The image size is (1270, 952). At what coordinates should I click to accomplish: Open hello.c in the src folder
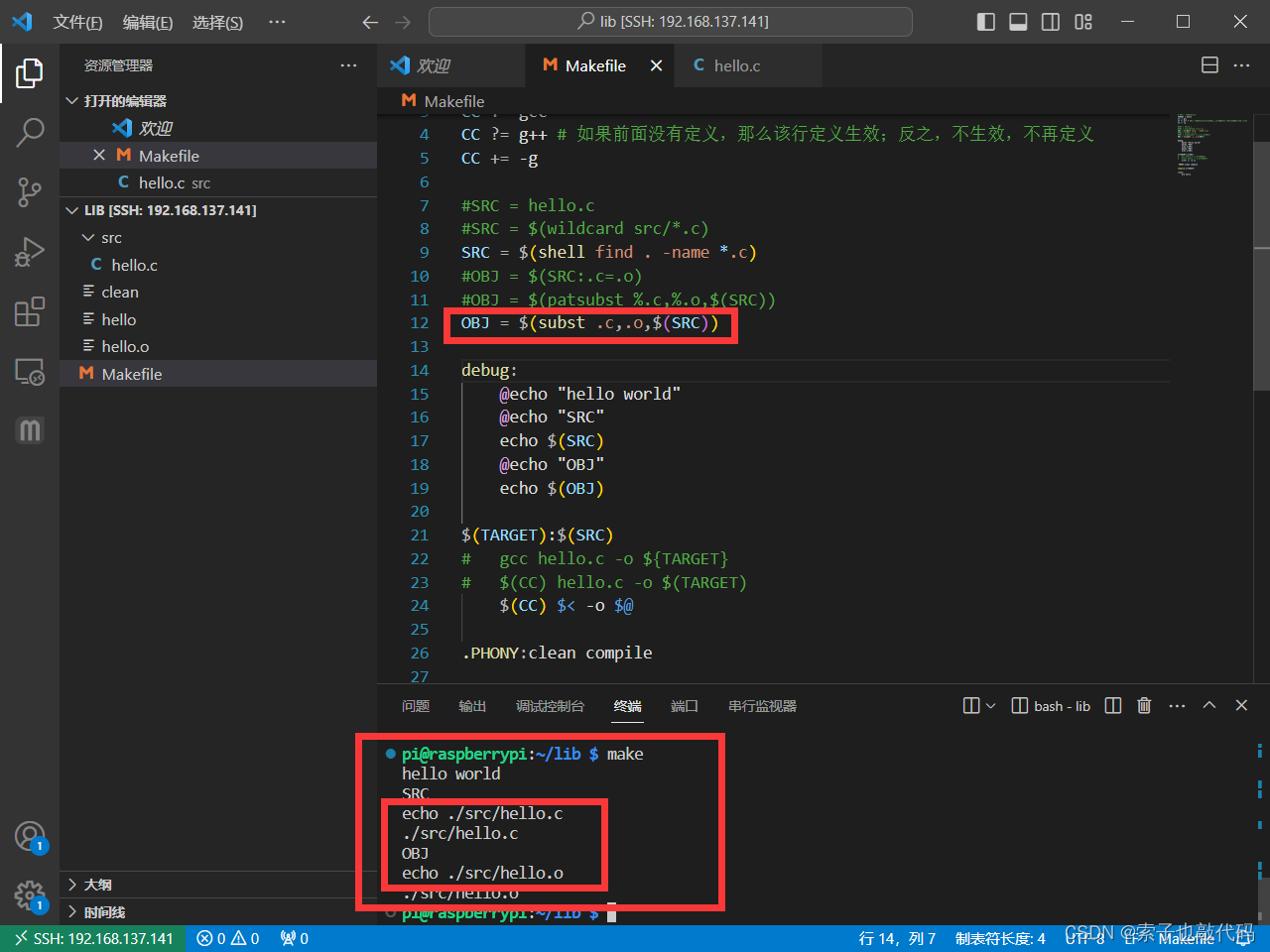[218, 265]
